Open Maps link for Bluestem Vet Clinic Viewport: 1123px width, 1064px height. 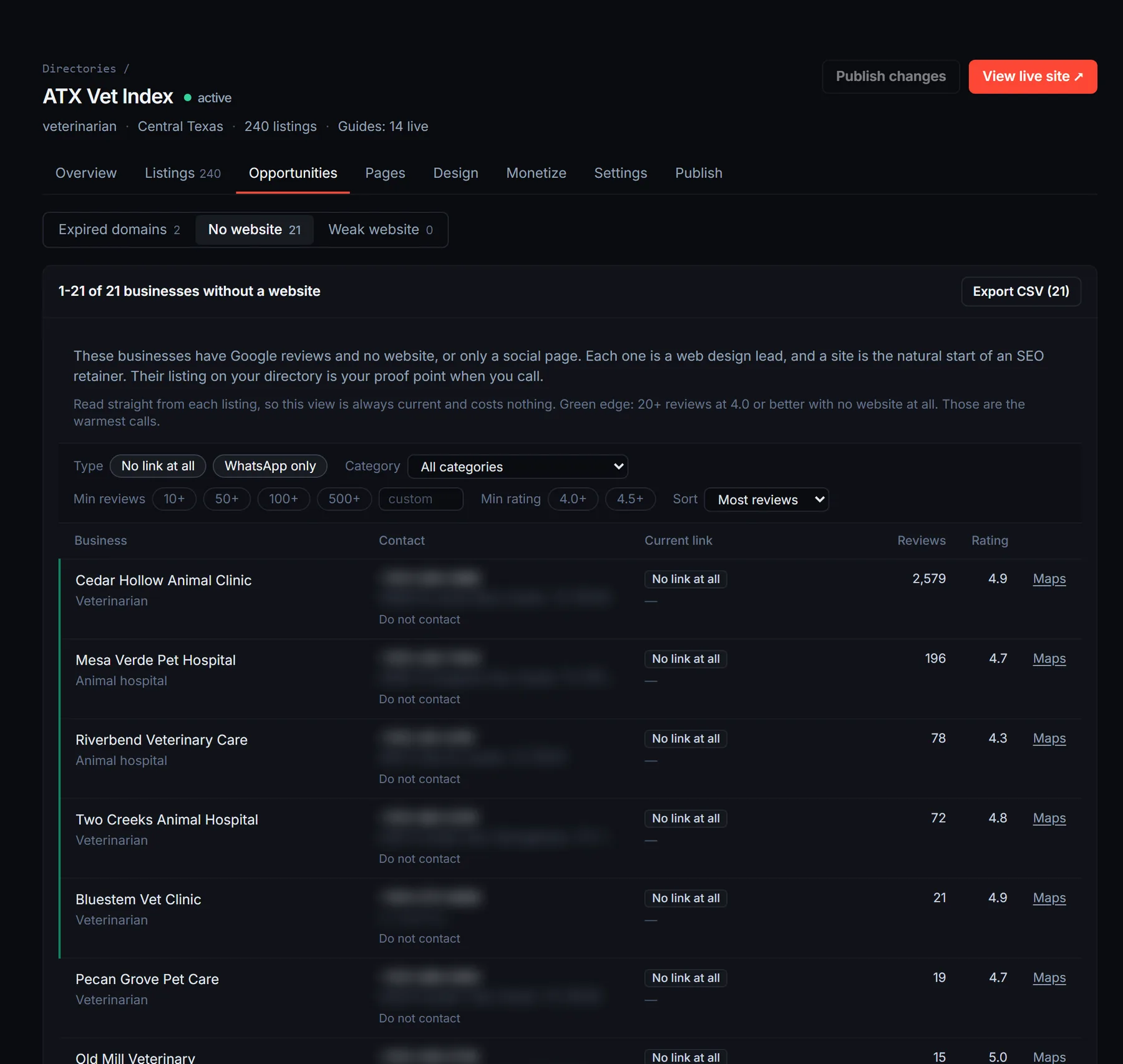click(1049, 899)
